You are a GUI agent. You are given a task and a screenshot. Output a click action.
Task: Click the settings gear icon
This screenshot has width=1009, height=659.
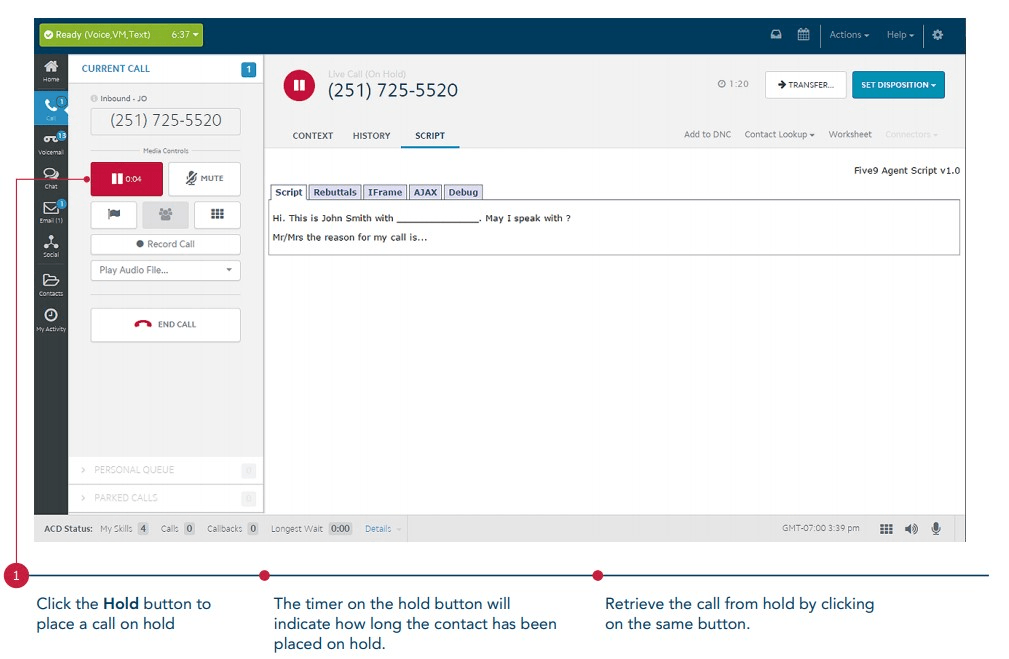click(x=937, y=35)
